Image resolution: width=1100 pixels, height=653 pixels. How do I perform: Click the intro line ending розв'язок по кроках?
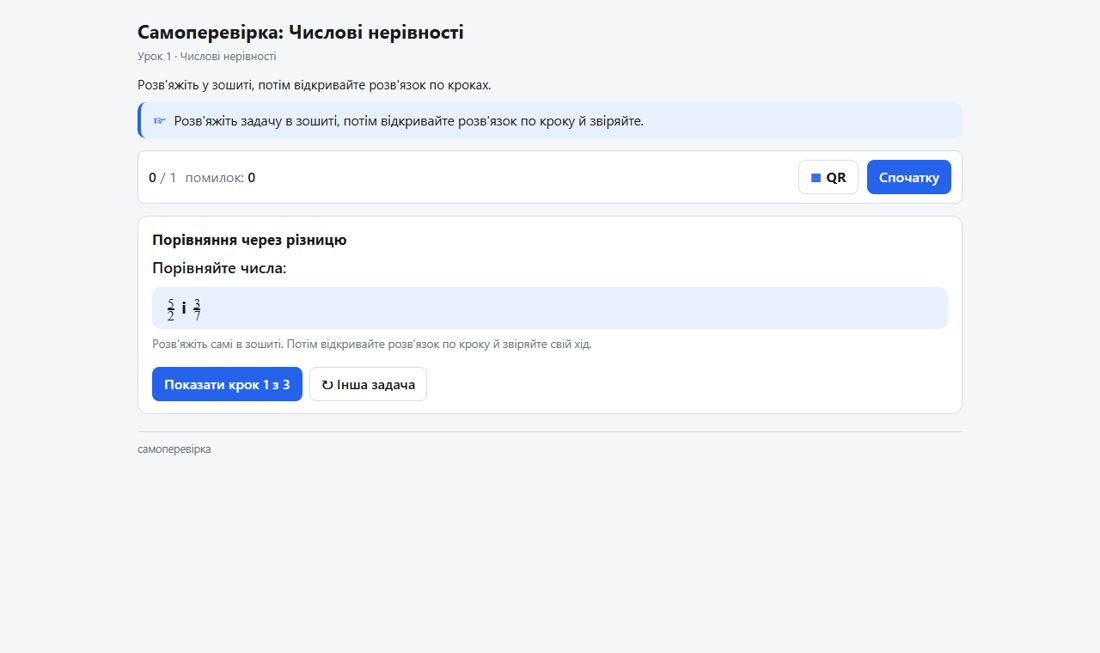[x=314, y=85]
